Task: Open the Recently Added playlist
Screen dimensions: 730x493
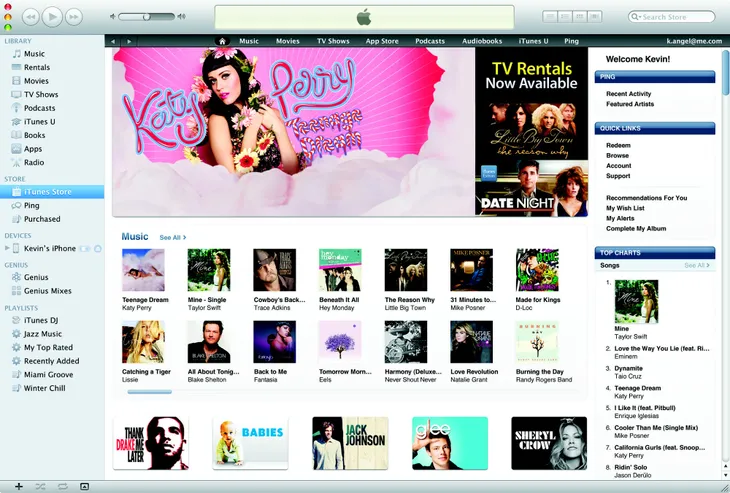Action: 52,361
